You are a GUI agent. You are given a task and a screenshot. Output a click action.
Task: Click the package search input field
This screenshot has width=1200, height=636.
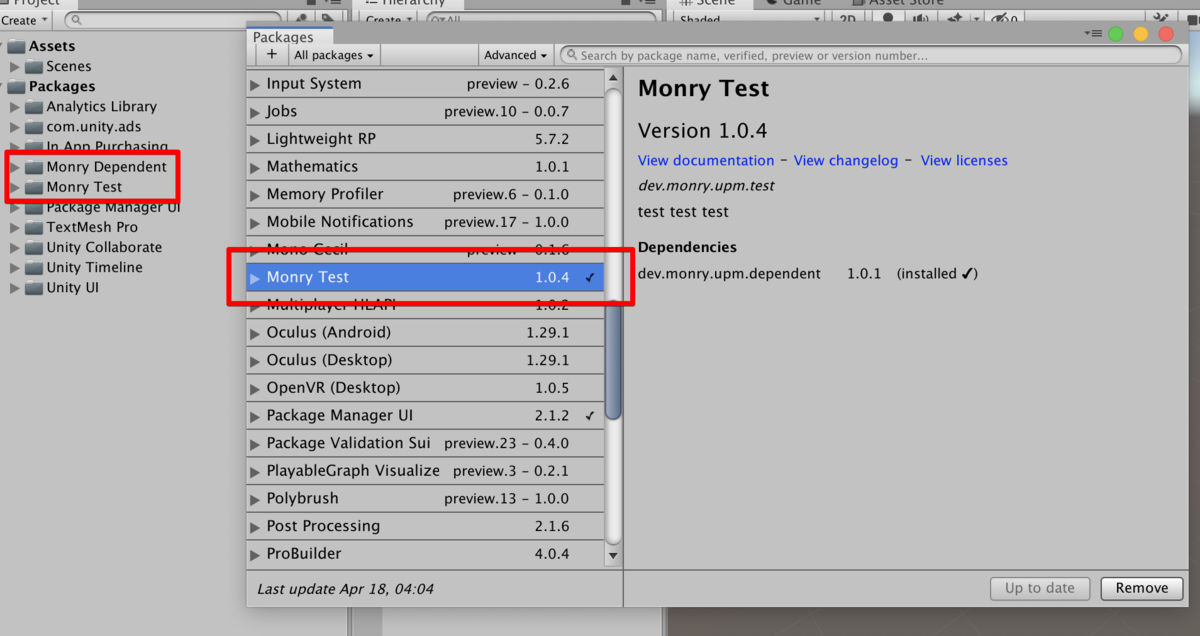871,56
